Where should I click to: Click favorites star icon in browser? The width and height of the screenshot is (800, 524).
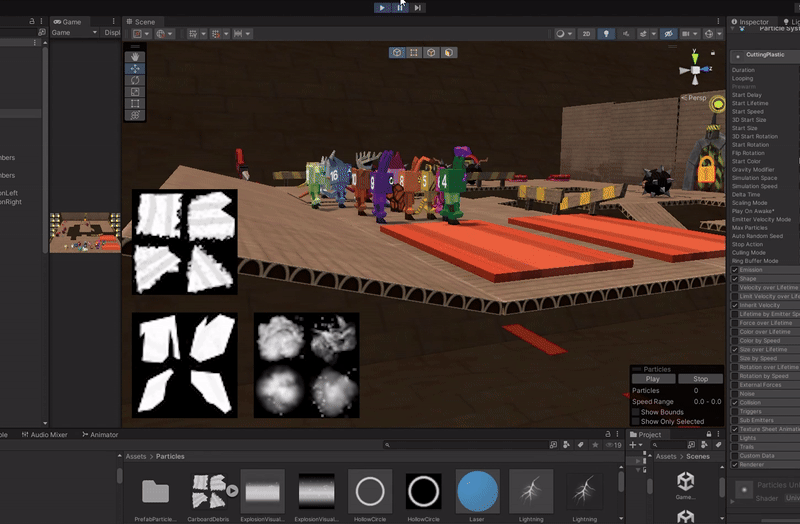[x=595, y=445]
